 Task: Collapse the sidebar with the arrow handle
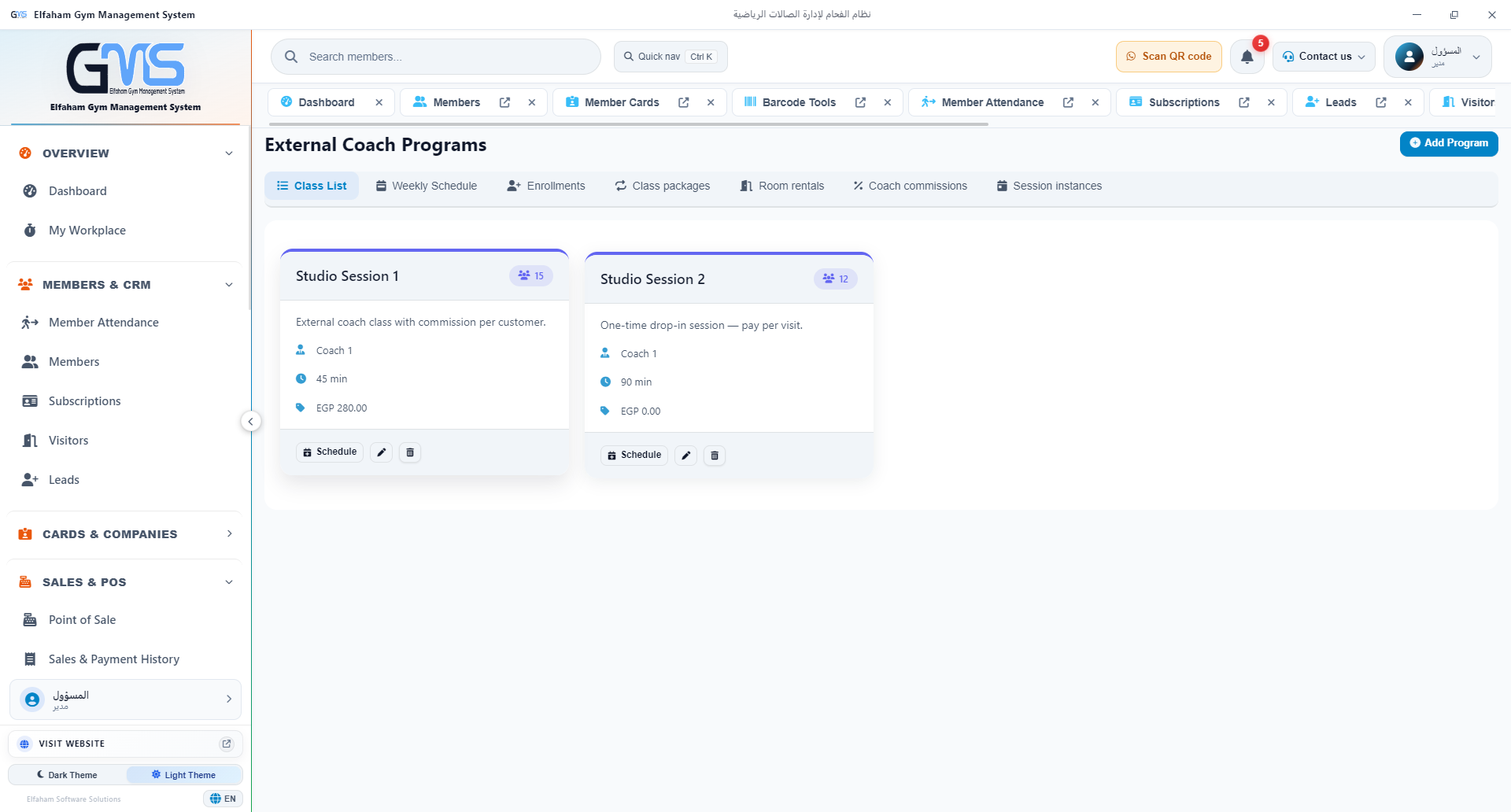250,422
